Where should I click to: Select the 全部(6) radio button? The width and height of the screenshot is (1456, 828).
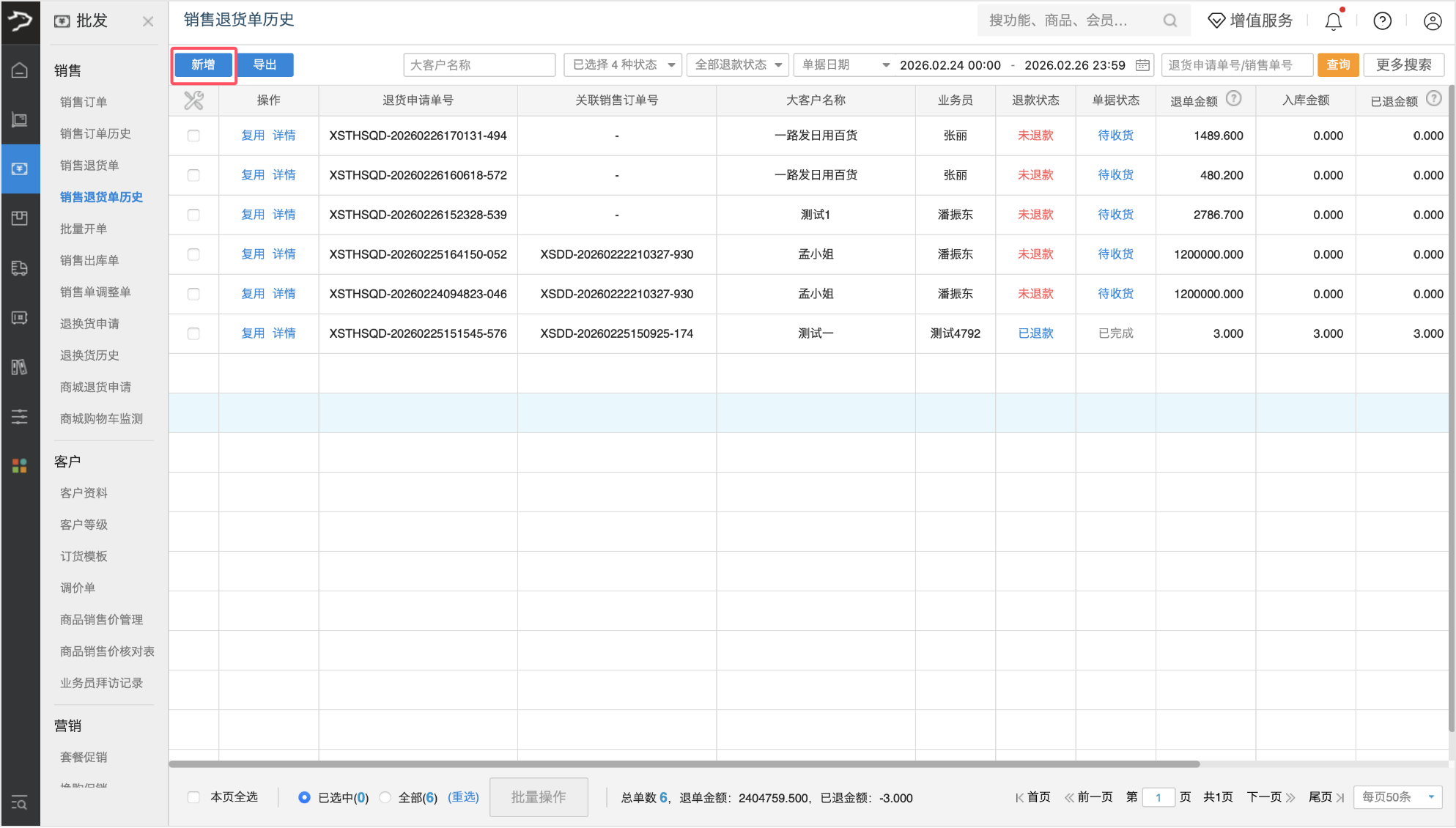tap(385, 797)
